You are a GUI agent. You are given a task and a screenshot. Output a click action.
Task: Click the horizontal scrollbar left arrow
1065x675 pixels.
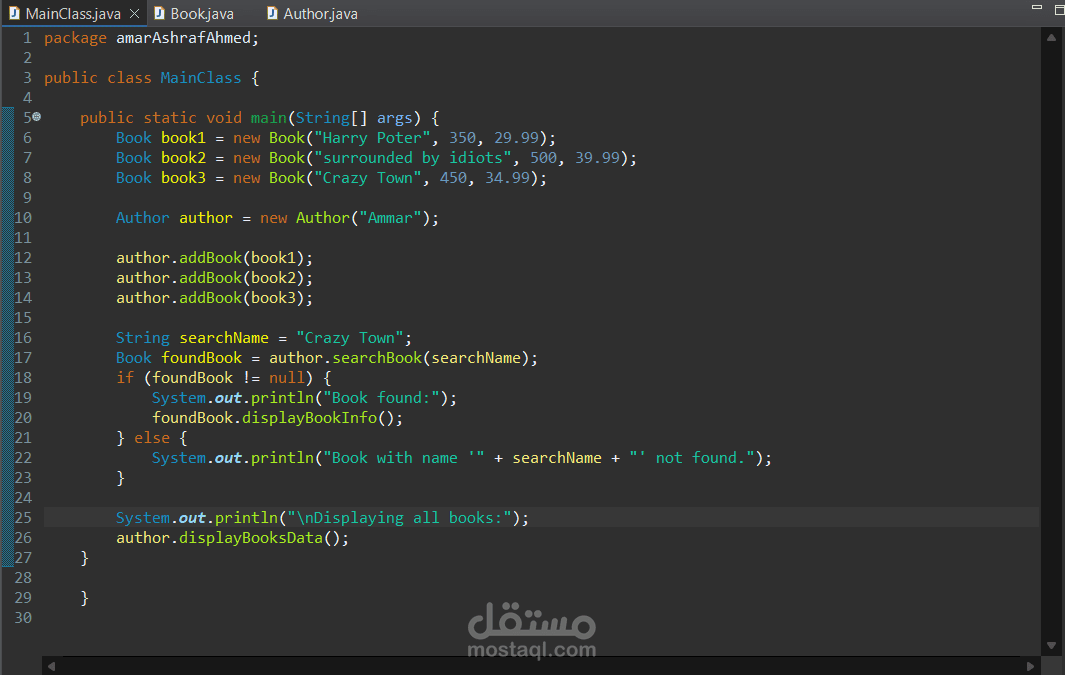(51, 666)
